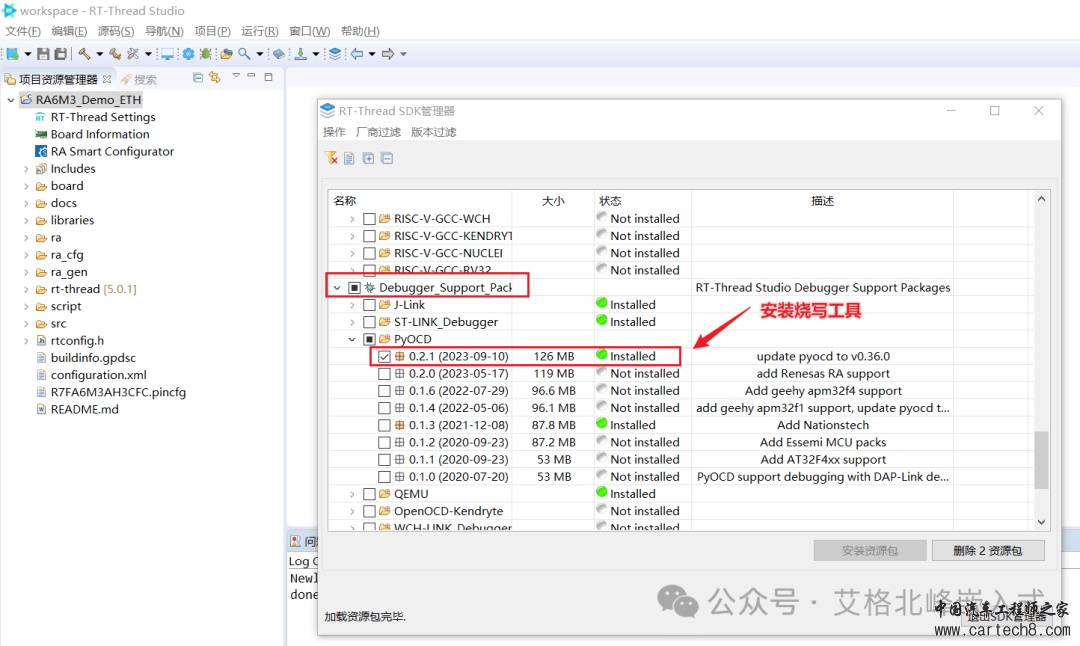Image resolution: width=1080 pixels, height=646 pixels.
Task: Toggle link with editor arrows icon
Action: tap(215, 77)
